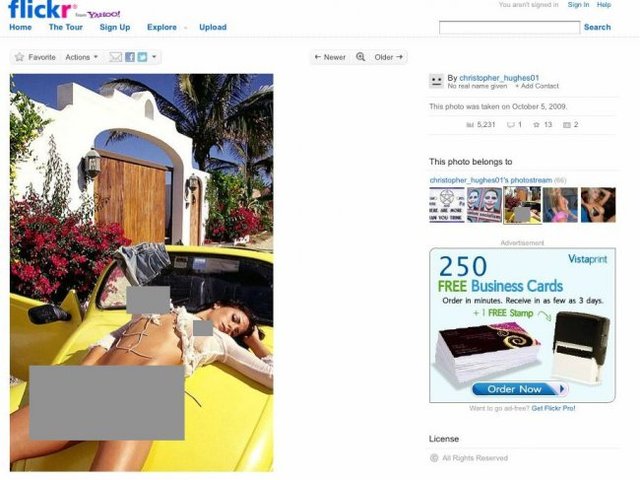The image size is (640, 480).
Task: Open The Tour page
Action: (66, 27)
